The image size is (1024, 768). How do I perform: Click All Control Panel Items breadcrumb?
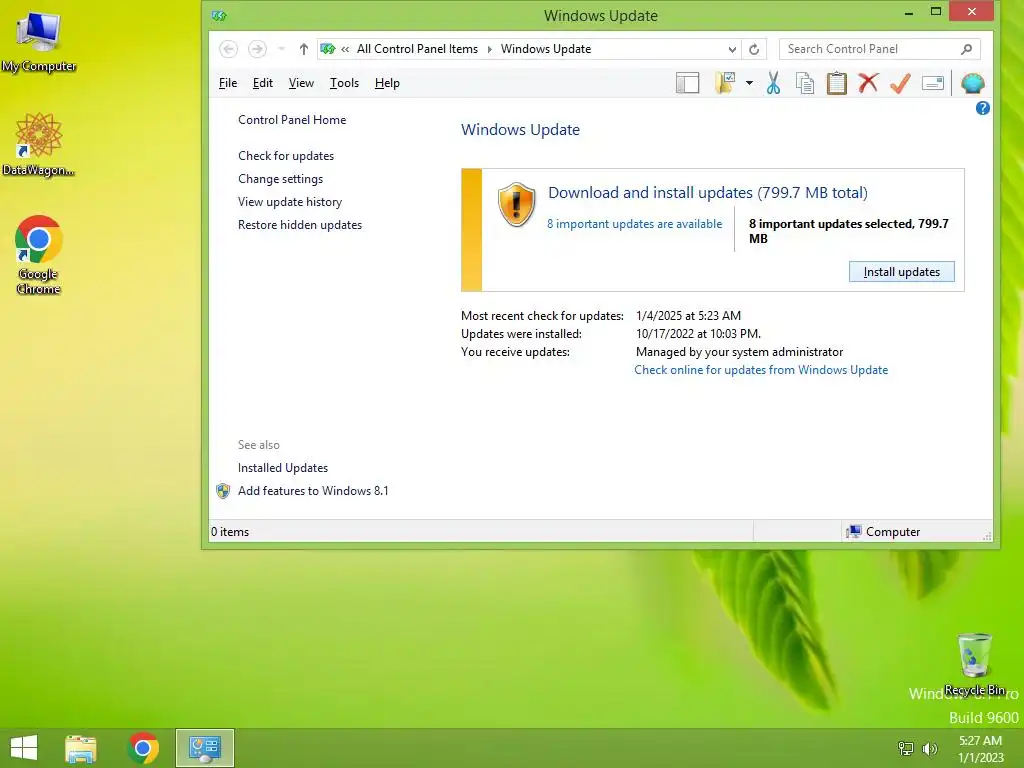(417, 49)
